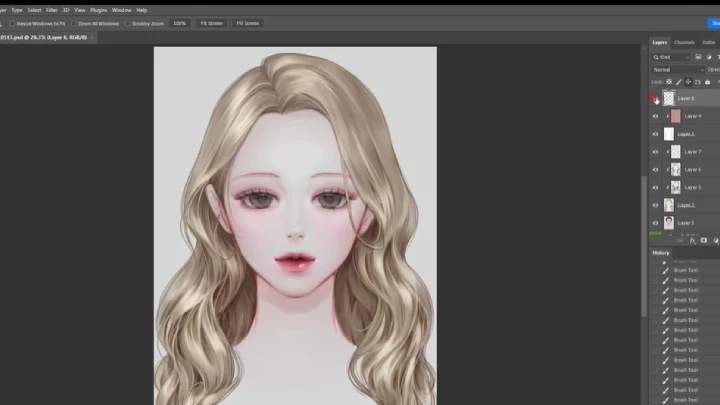Image resolution: width=720 pixels, height=405 pixels.
Task: Click the lock transparent pixels icon
Action: pyautogui.click(x=670, y=82)
